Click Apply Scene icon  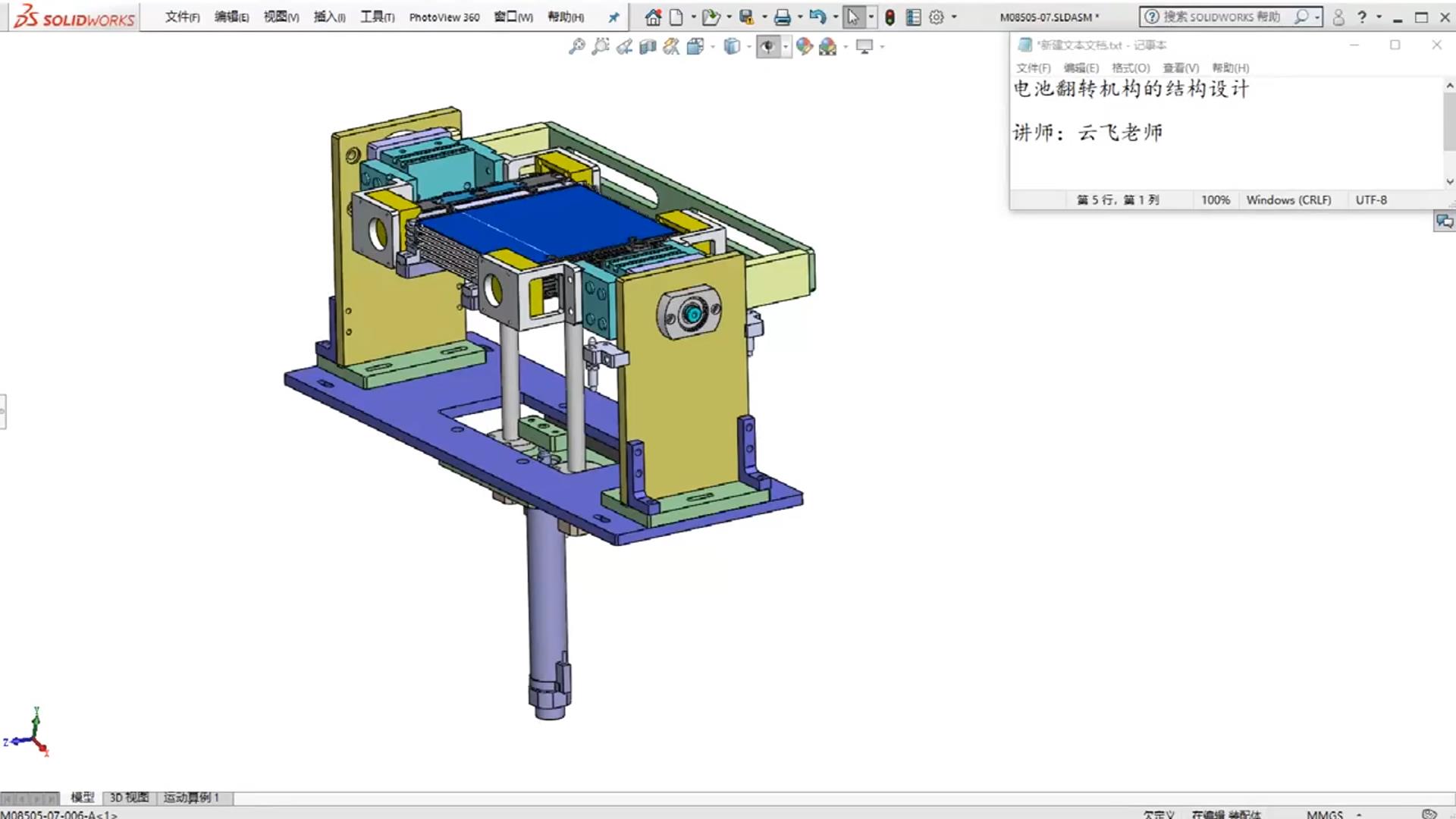tap(828, 46)
